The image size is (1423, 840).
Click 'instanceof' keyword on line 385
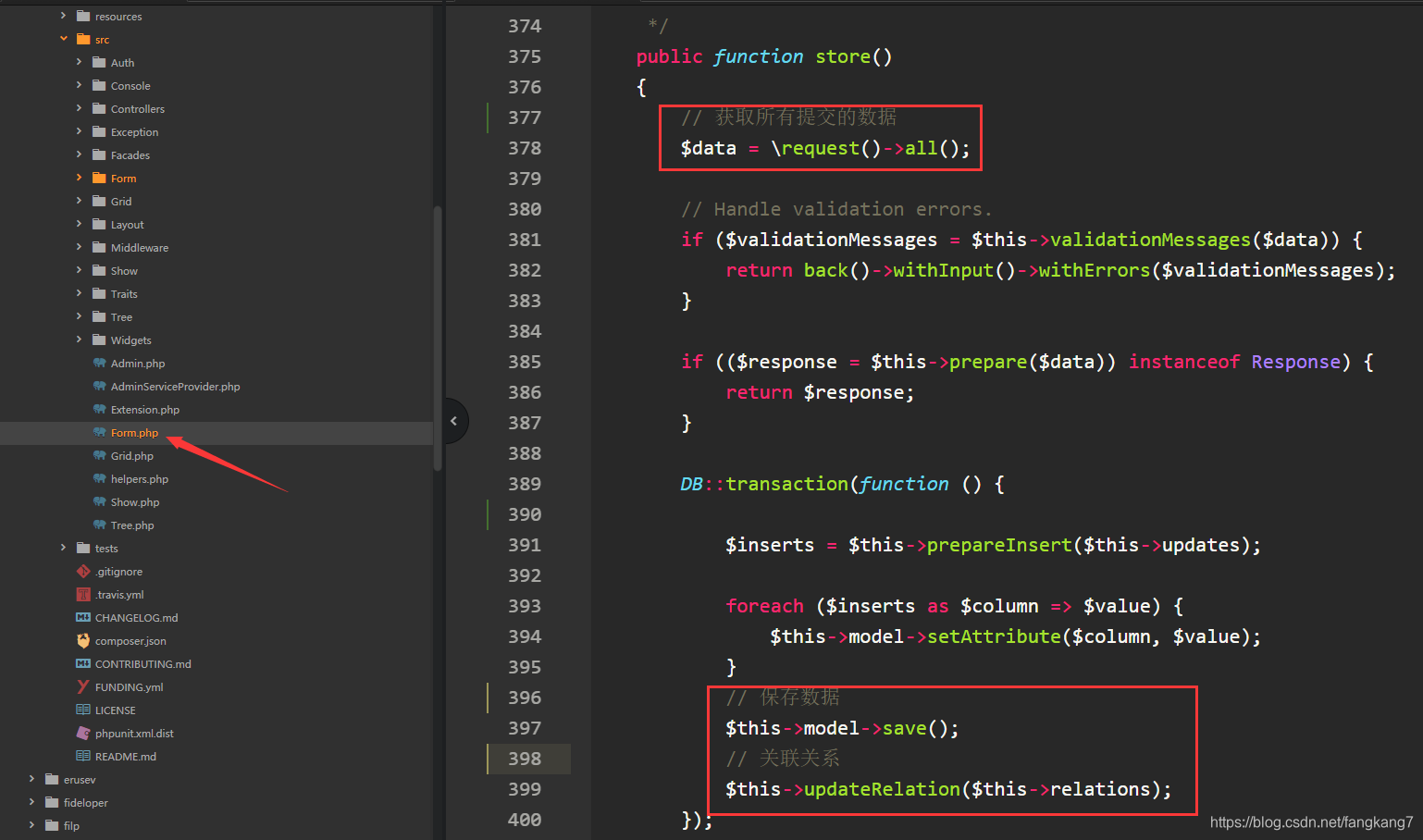click(x=1184, y=362)
